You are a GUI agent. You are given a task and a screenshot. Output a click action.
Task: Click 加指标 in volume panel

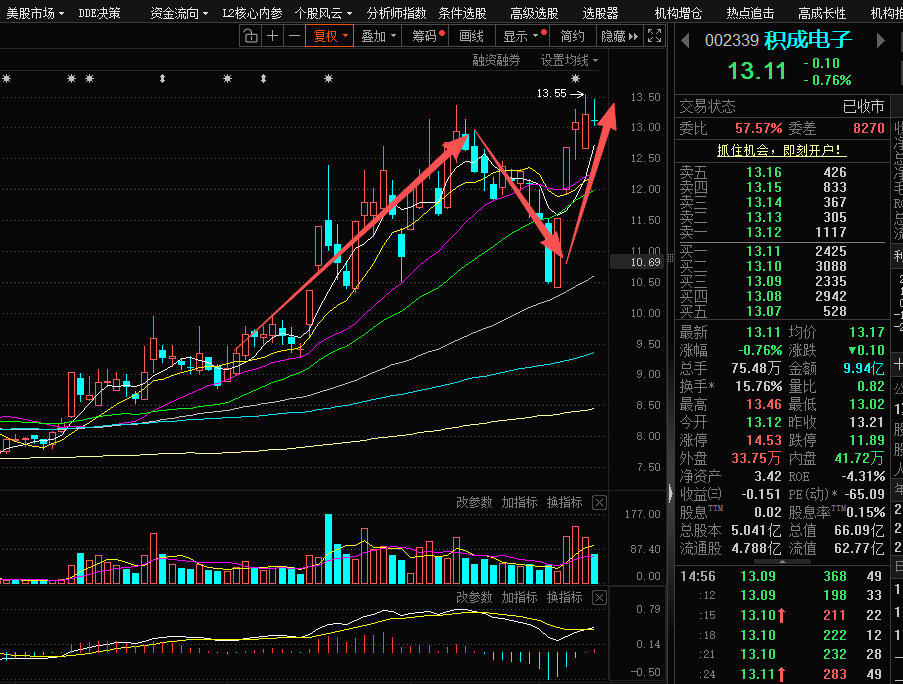pos(519,503)
